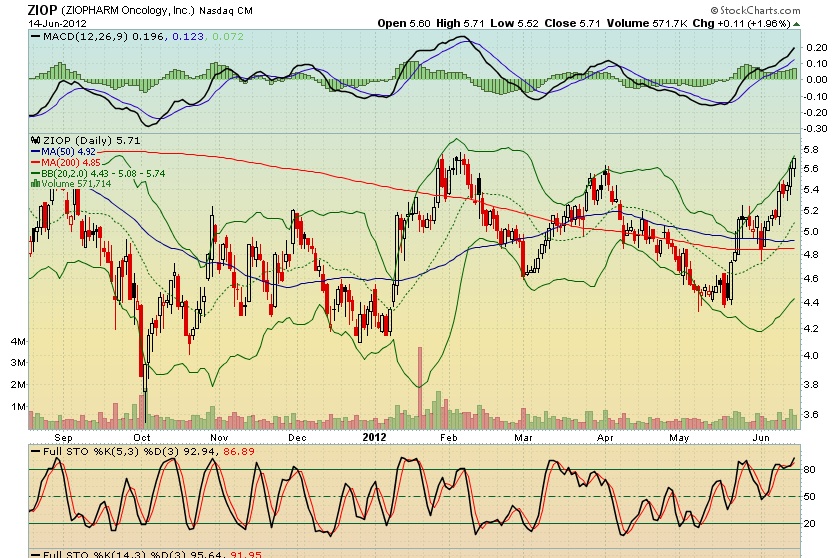Image resolution: width=834 pixels, height=558 pixels.
Task: Click the 5.0 price axis label
Action: (811, 232)
